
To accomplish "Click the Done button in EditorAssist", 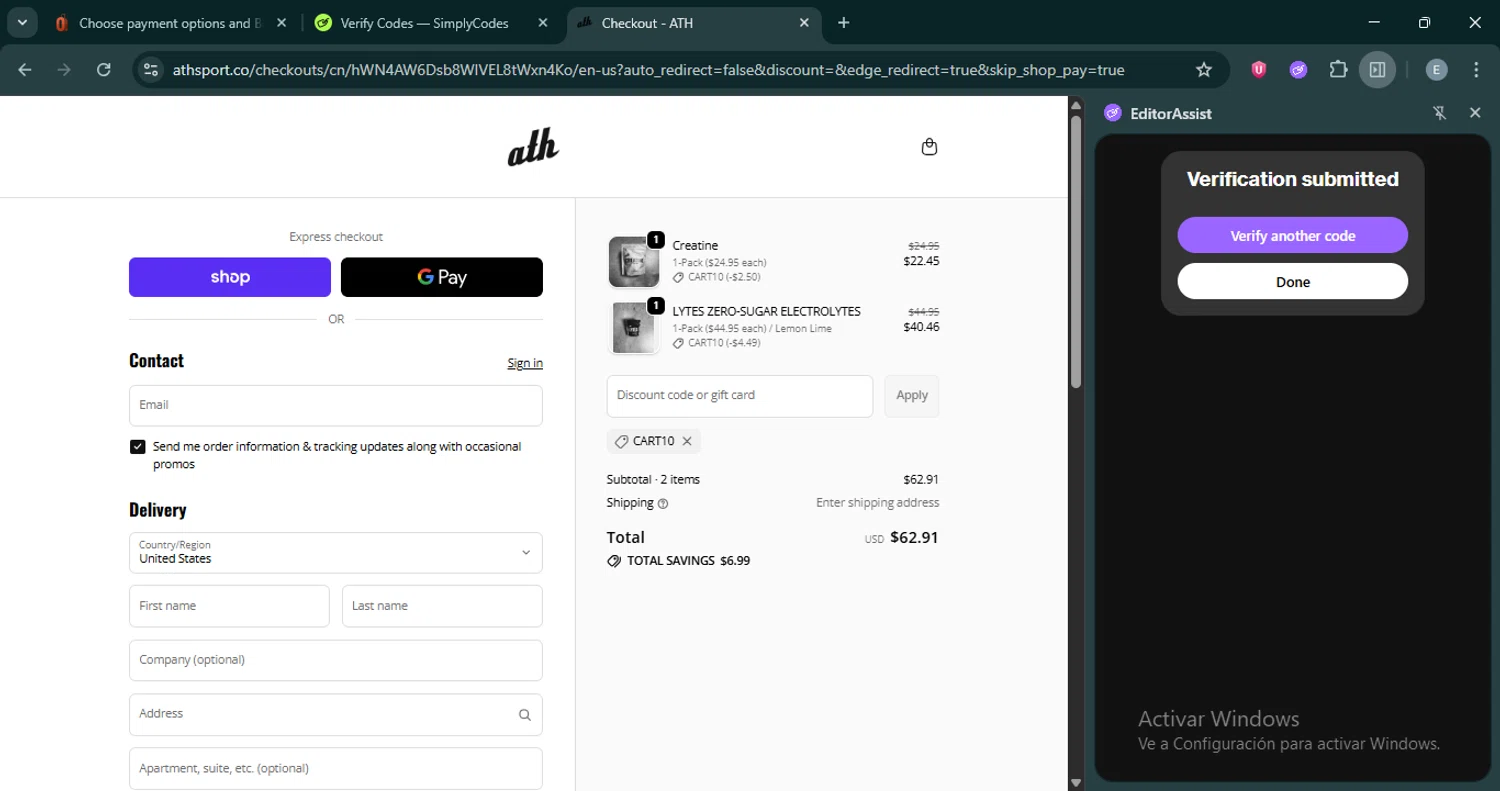I will (x=1293, y=282).
